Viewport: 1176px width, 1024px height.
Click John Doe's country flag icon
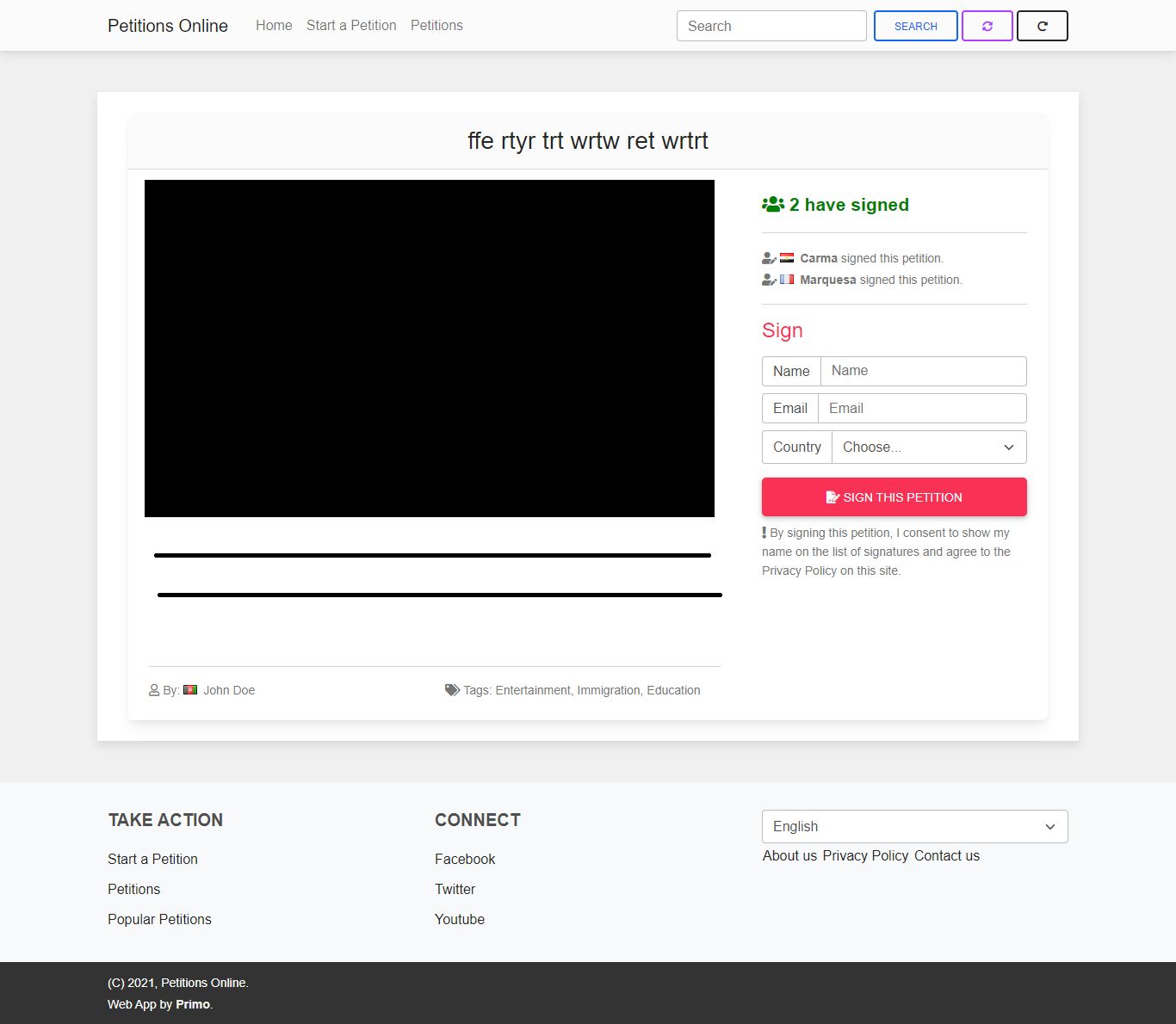tap(190, 689)
